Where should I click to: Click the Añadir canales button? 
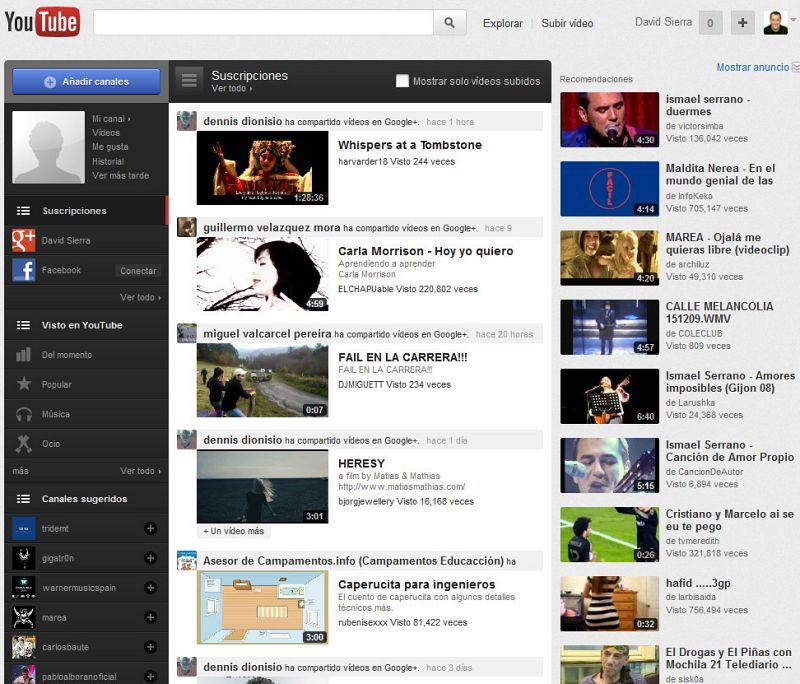(86, 82)
